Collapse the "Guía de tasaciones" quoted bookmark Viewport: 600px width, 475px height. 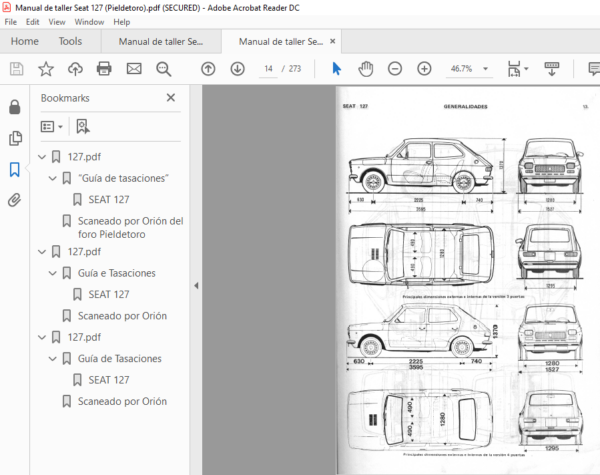tap(53, 178)
